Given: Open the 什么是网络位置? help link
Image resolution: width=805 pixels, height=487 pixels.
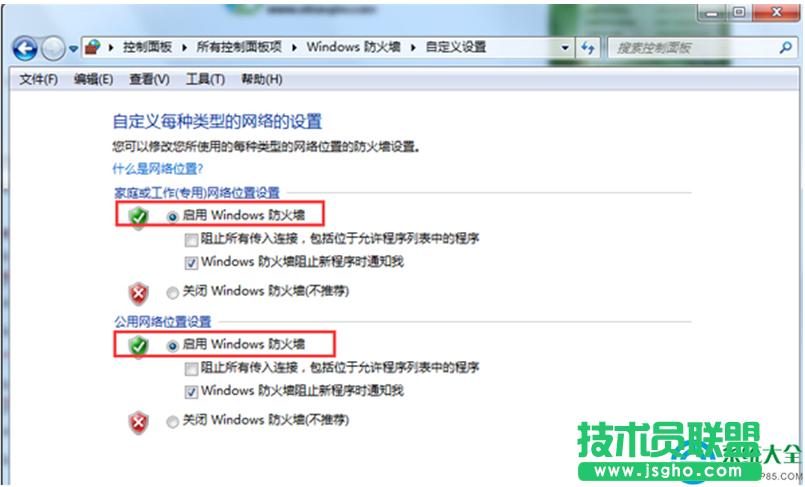Looking at the screenshot, I should click(x=155, y=170).
